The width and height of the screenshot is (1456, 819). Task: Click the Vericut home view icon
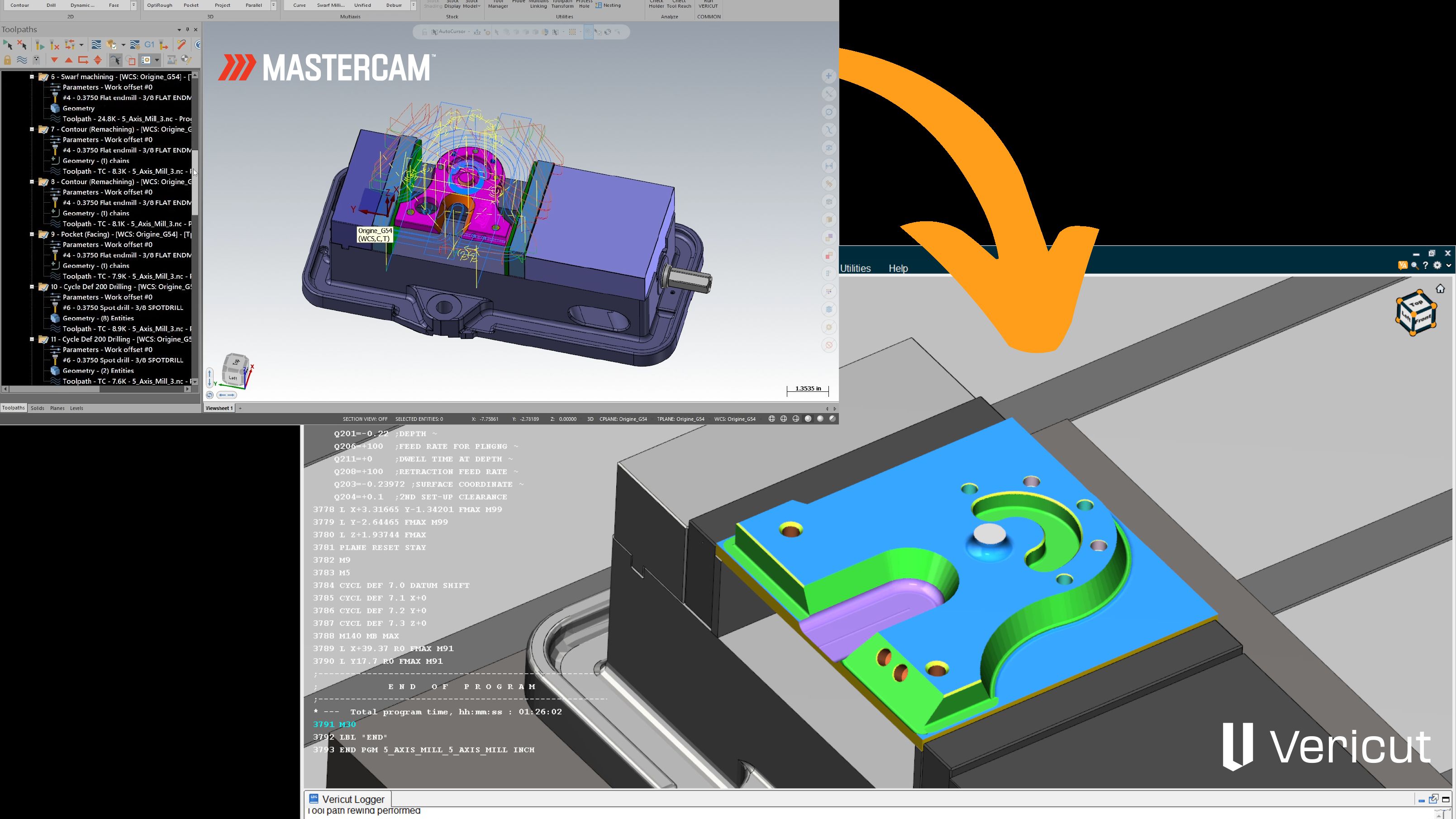(1440, 289)
